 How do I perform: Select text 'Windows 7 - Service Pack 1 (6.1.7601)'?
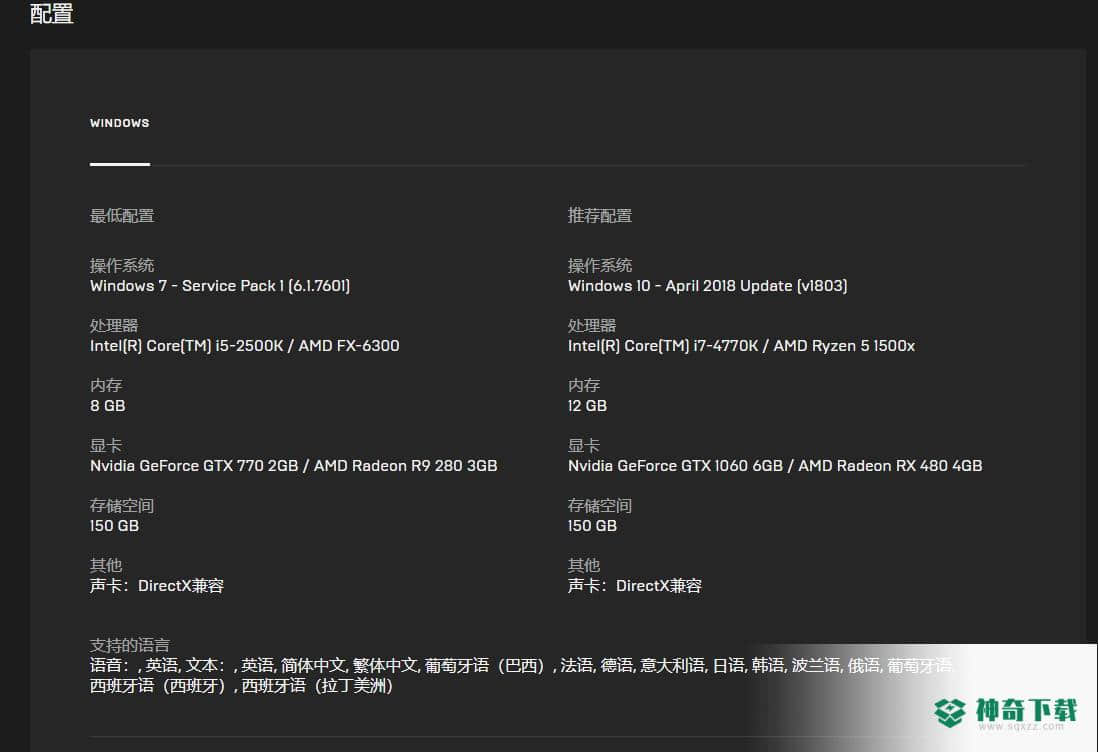click(220, 286)
